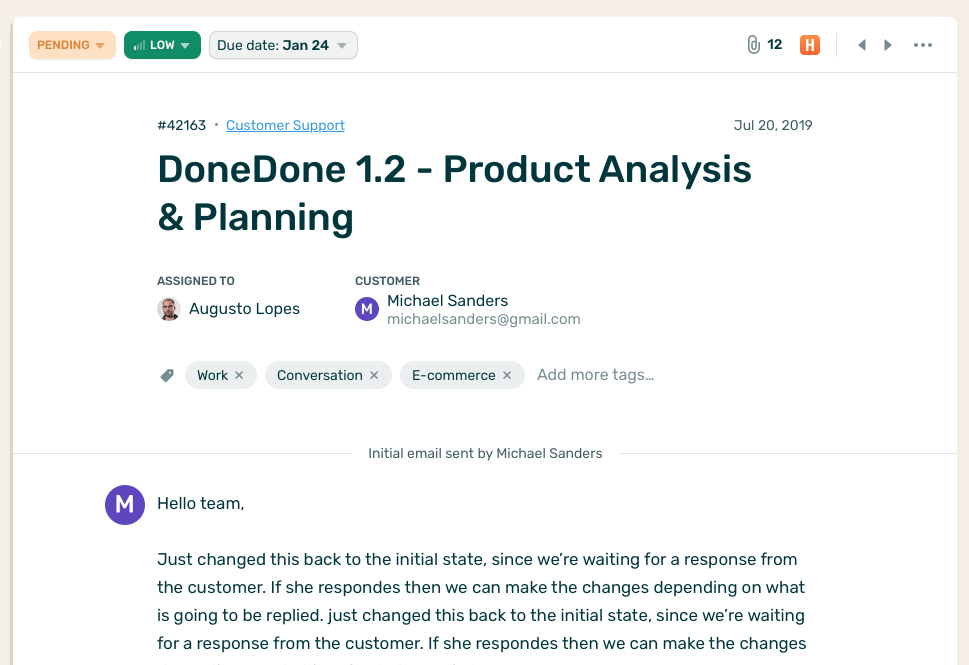Click the Add more tags field
This screenshot has height=665, width=969.
click(595, 375)
